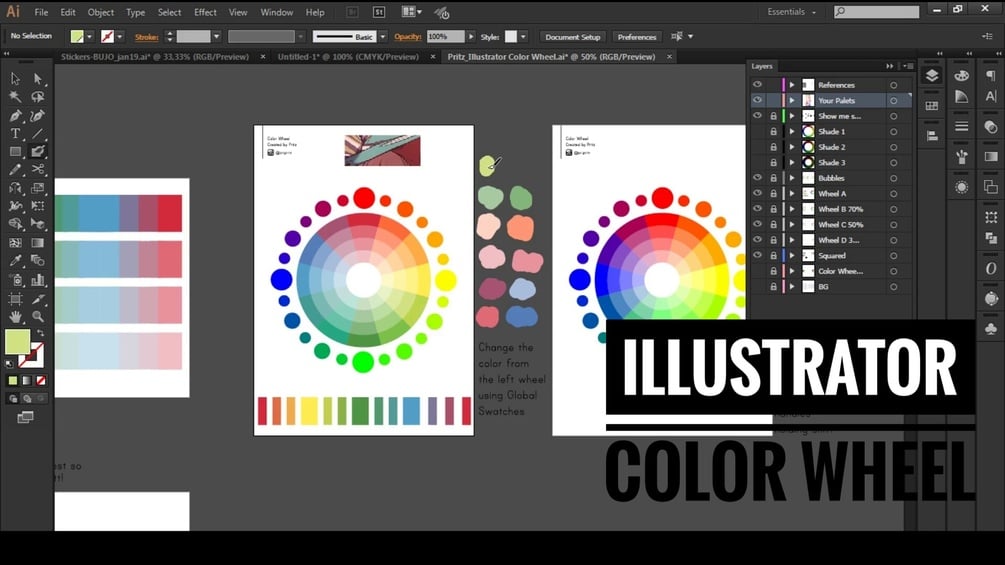Open the File menu

[41, 12]
